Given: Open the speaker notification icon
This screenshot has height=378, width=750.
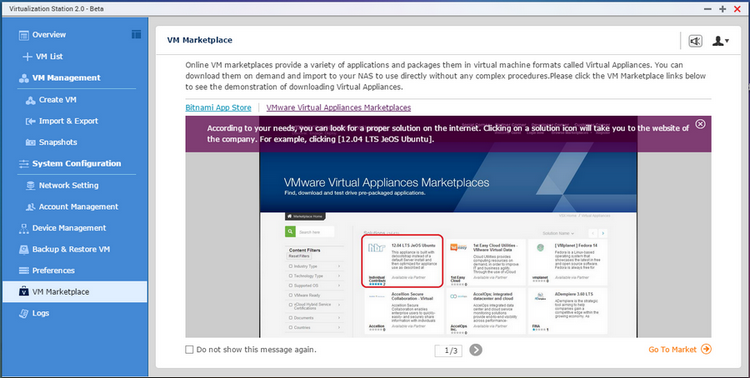Looking at the screenshot, I should coord(695,41).
